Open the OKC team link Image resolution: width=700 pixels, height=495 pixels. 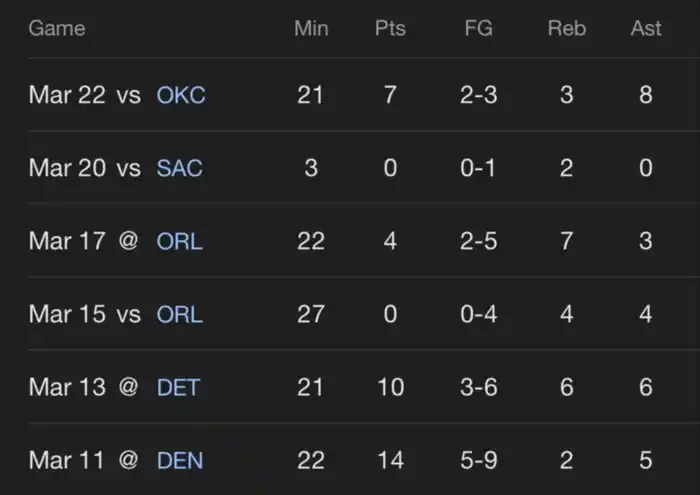click(180, 95)
